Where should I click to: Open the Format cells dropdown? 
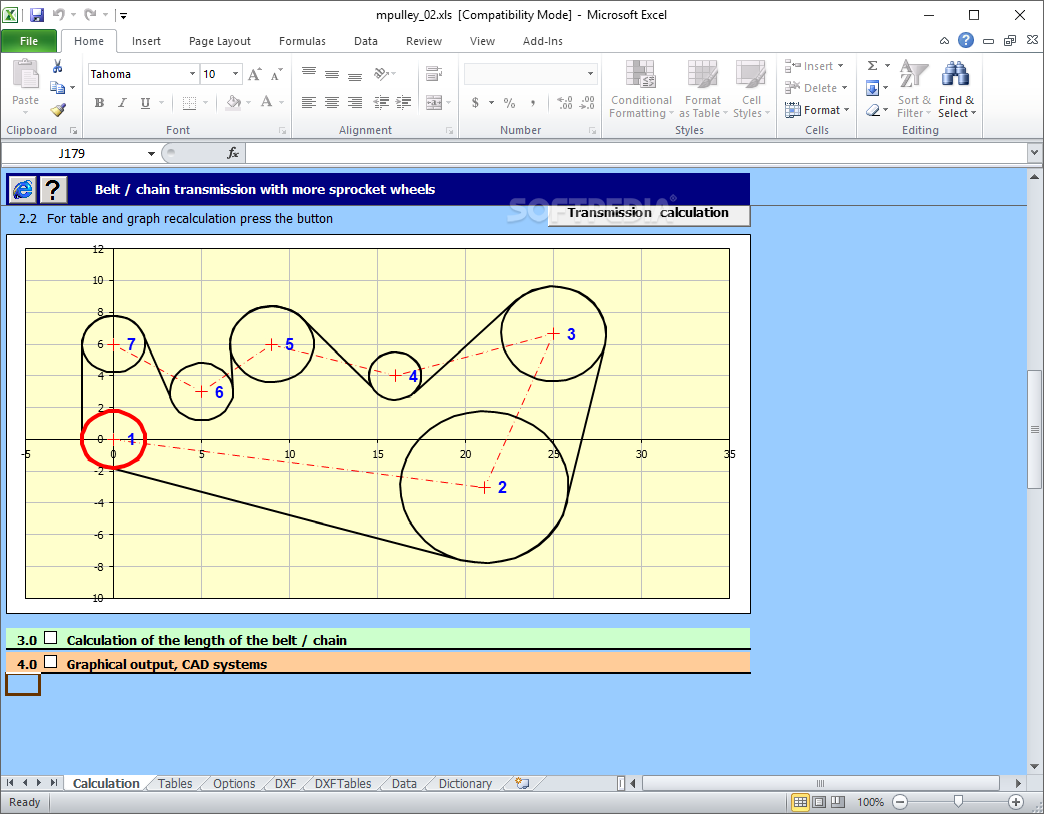[x=817, y=110]
